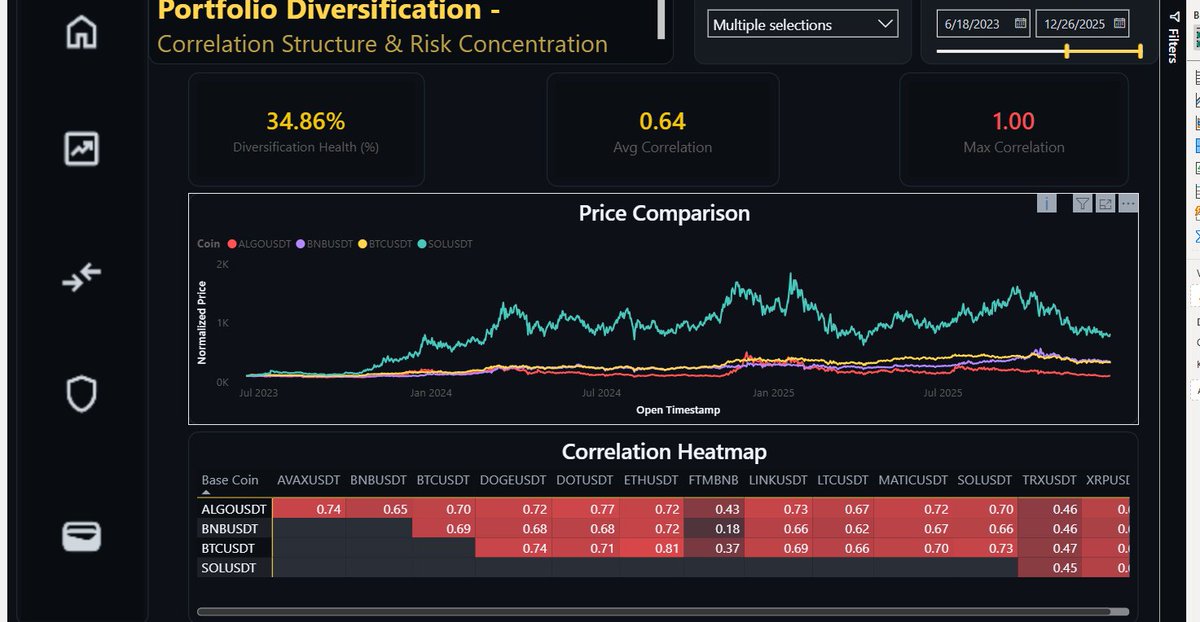Click ALGOUSDT vs BNBUSDT cell 0.65

click(x=379, y=510)
